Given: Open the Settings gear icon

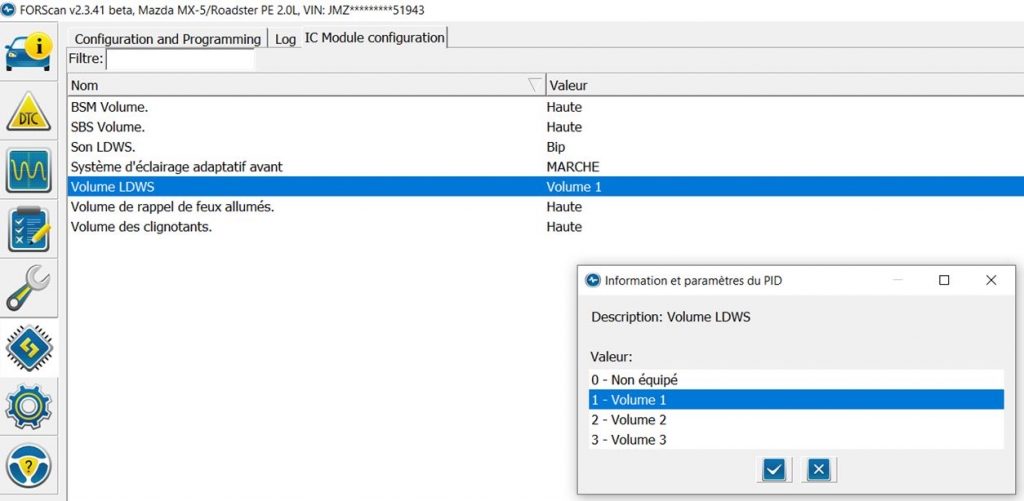Looking at the screenshot, I should pos(29,406).
